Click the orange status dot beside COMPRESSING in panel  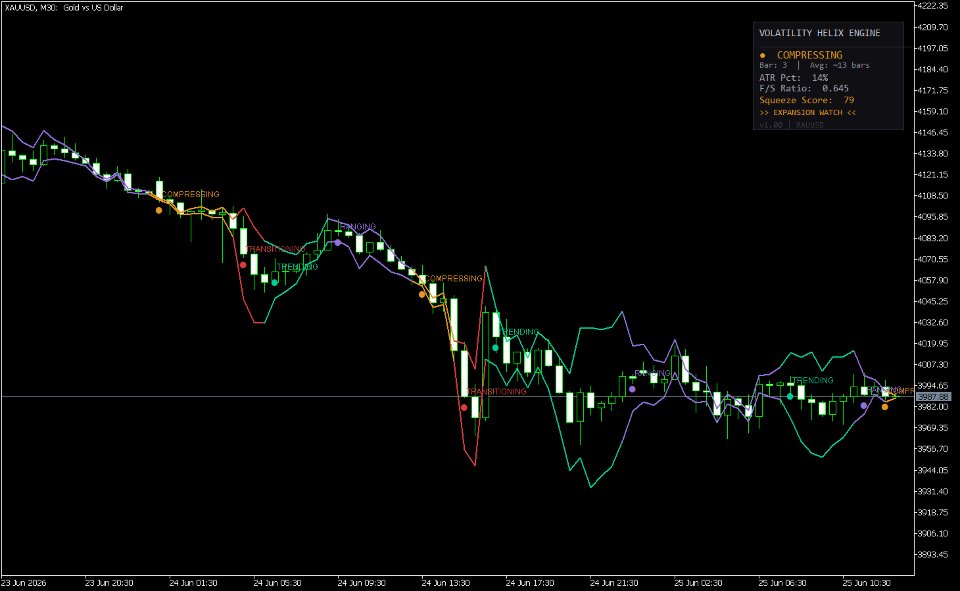[762, 55]
